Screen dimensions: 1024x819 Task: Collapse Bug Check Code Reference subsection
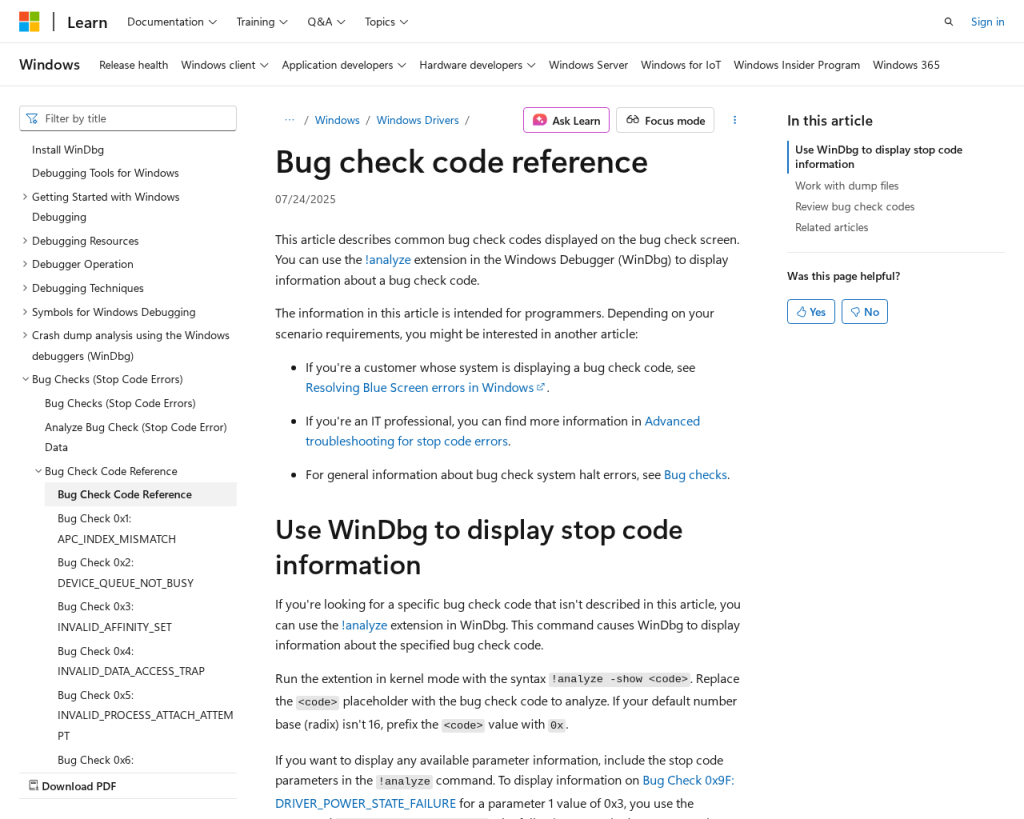[38, 471]
